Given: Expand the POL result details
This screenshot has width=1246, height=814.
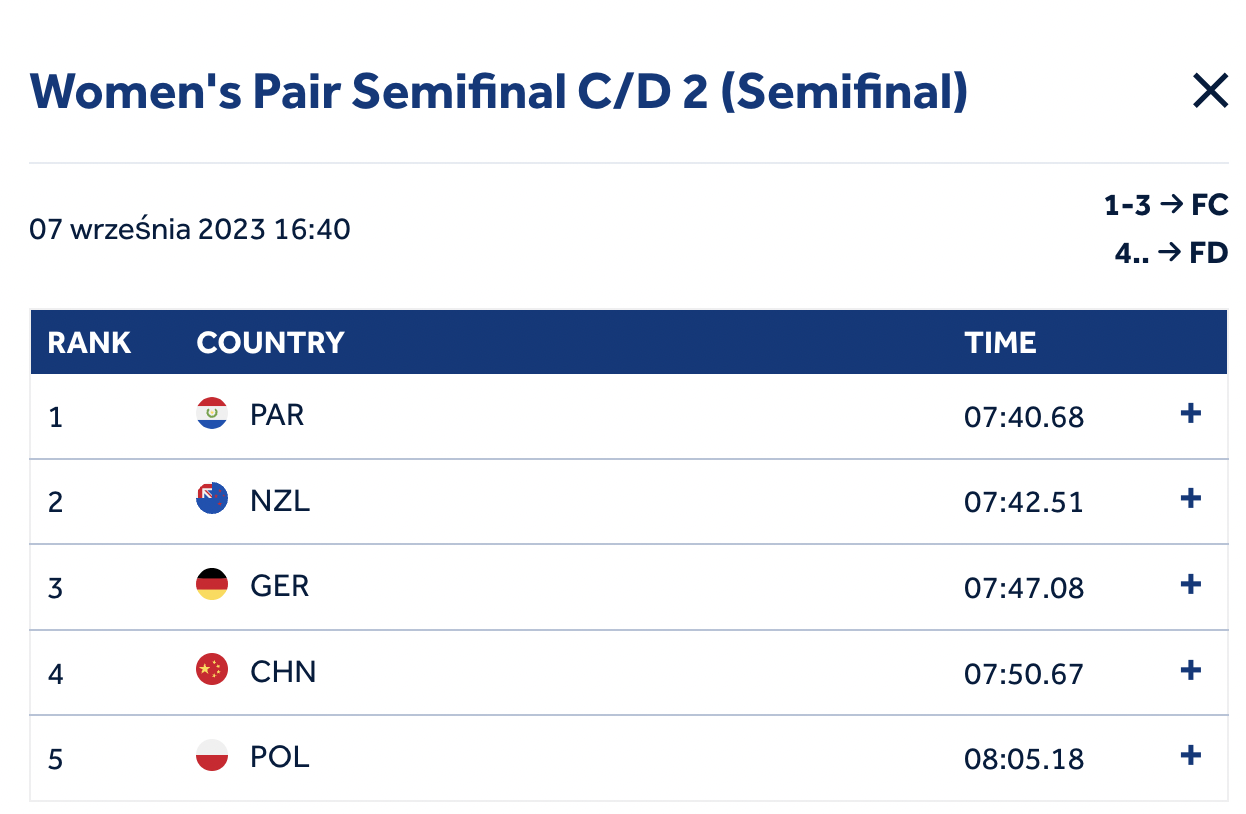Looking at the screenshot, I should coord(1190,756).
